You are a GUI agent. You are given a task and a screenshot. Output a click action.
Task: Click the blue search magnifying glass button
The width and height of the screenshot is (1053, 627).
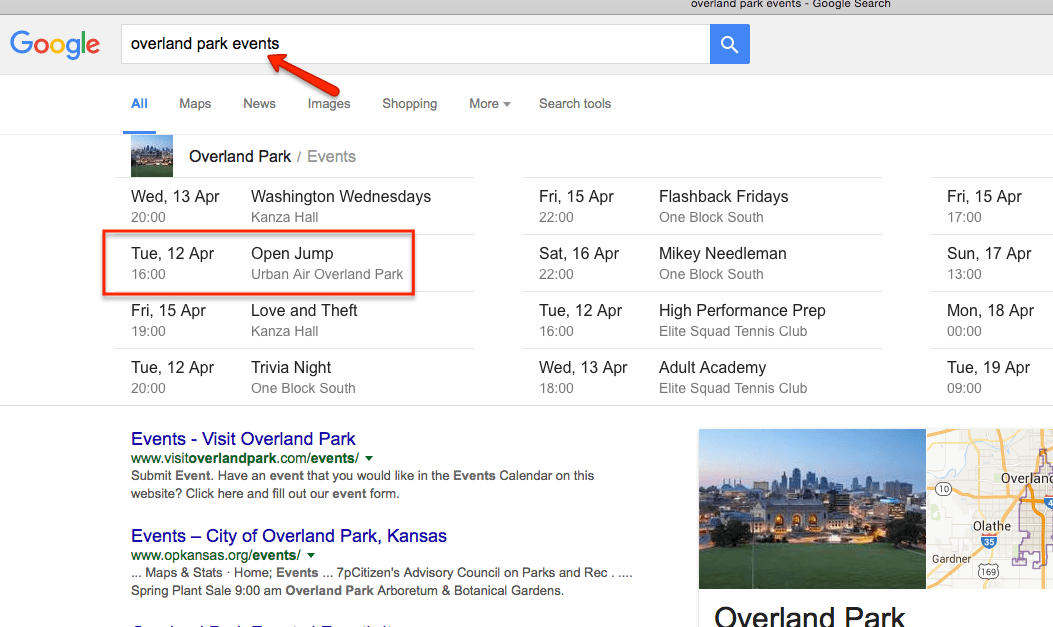(x=729, y=44)
